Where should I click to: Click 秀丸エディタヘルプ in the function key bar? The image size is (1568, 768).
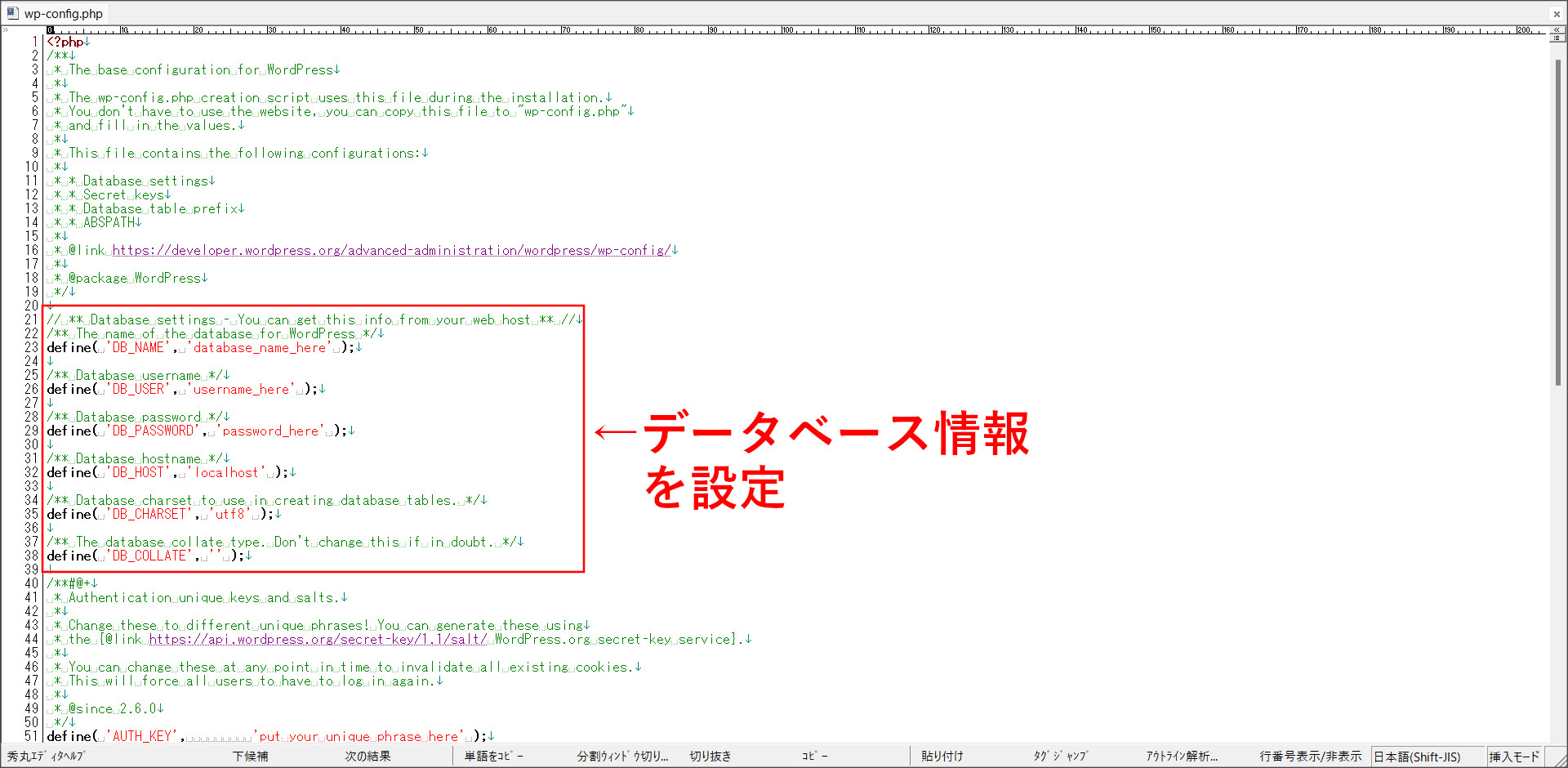46,757
